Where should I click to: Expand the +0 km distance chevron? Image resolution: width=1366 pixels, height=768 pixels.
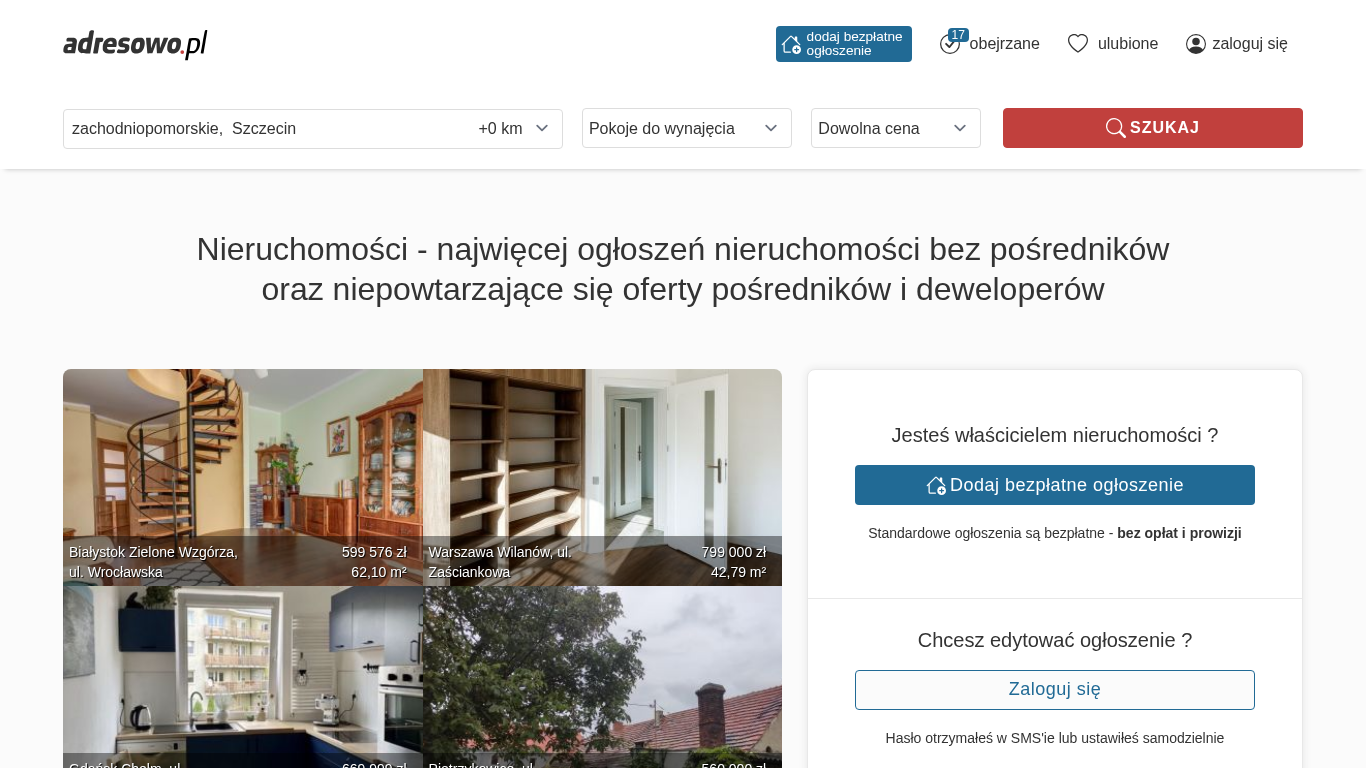coord(542,128)
